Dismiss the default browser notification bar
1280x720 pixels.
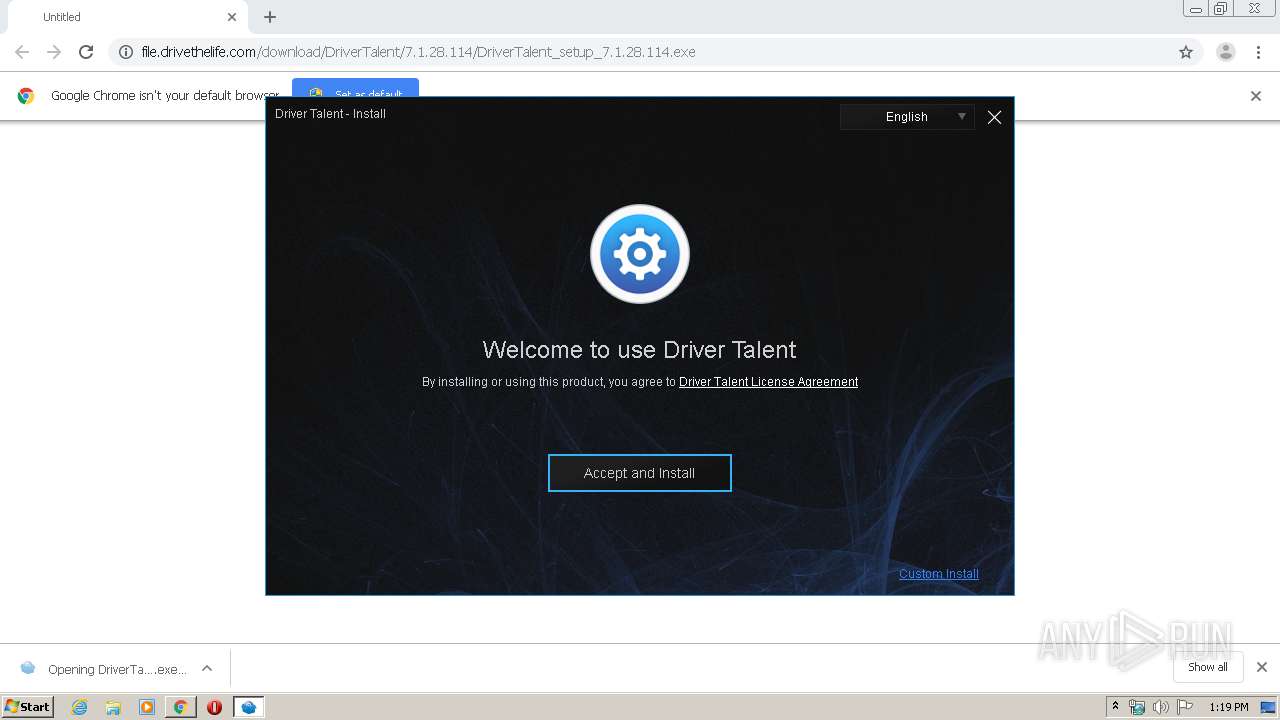tap(1256, 96)
